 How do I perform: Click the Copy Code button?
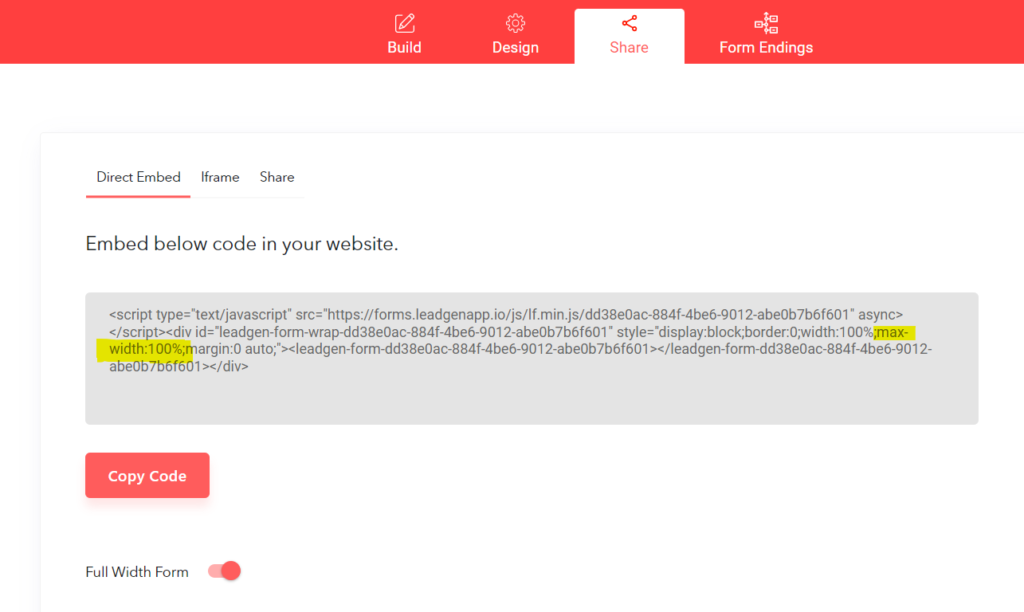(x=147, y=475)
